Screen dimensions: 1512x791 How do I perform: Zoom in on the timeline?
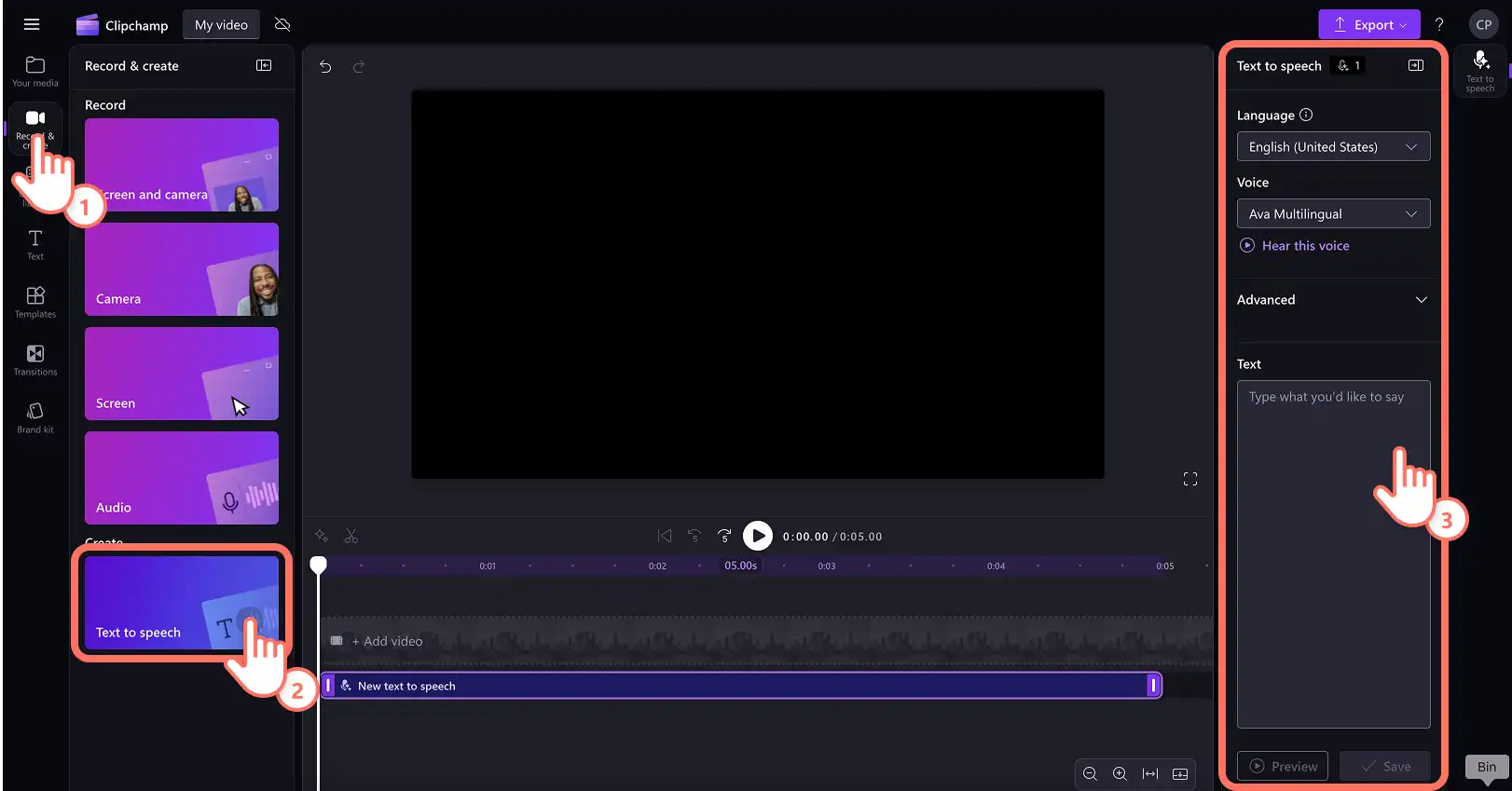[x=1120, y=773]
